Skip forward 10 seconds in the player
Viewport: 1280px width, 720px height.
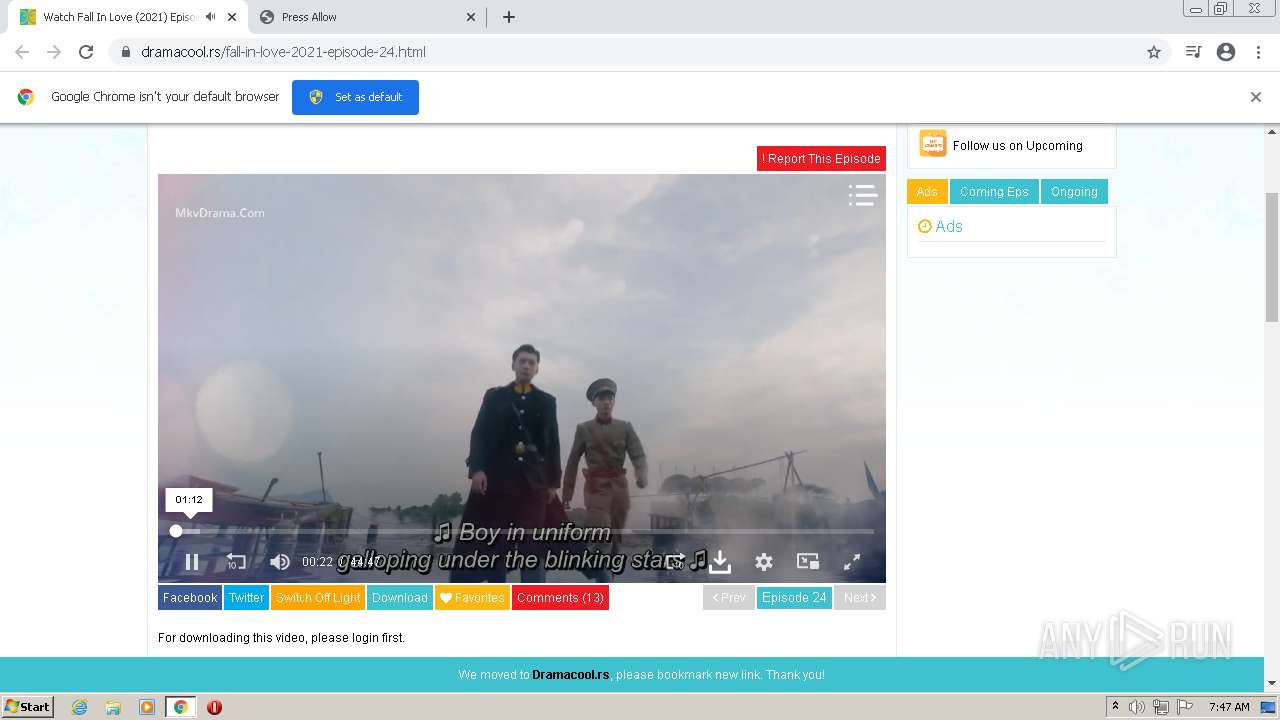tap(676, 562)
